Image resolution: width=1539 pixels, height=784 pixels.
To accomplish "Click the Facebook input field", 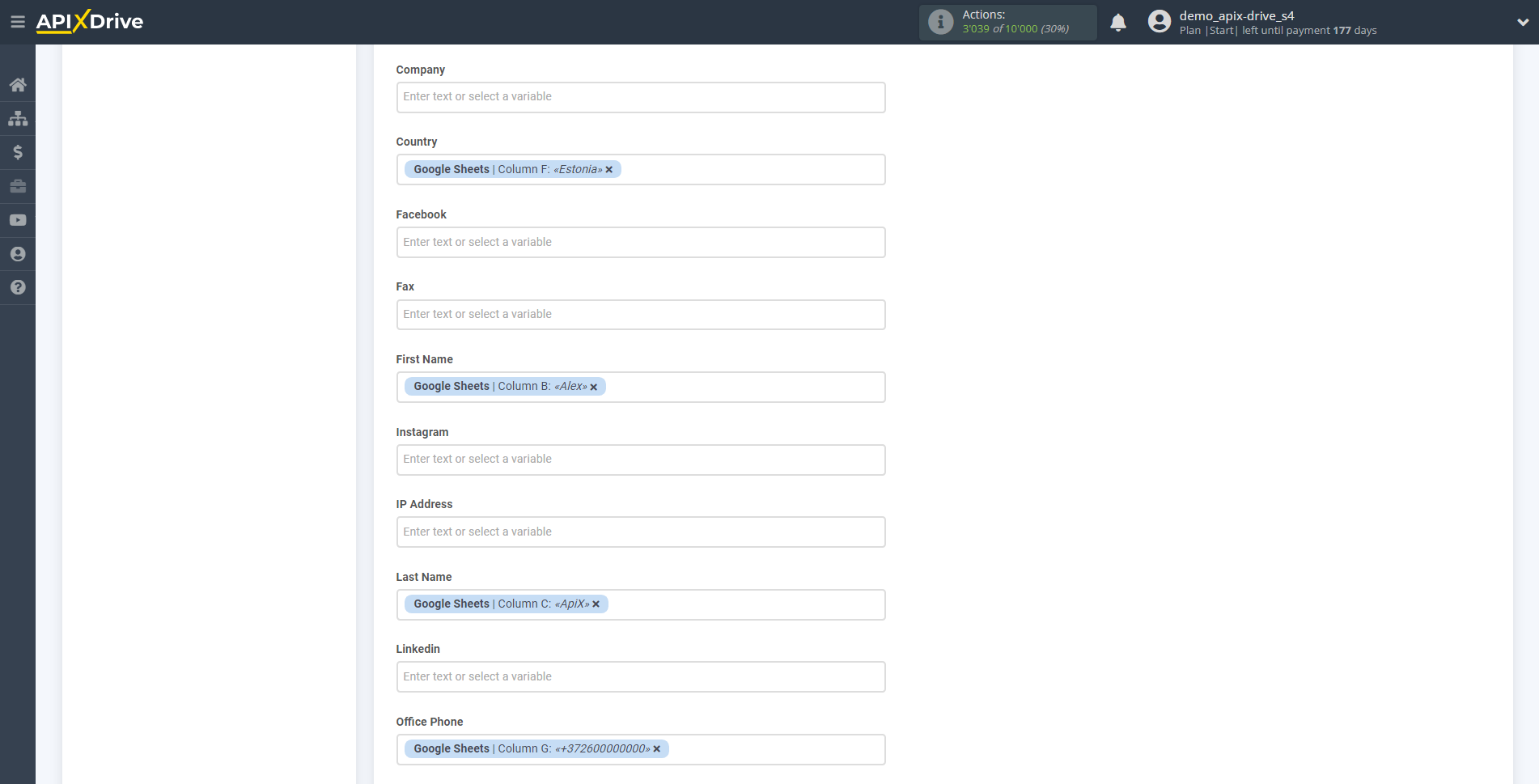I will point(641,242).
